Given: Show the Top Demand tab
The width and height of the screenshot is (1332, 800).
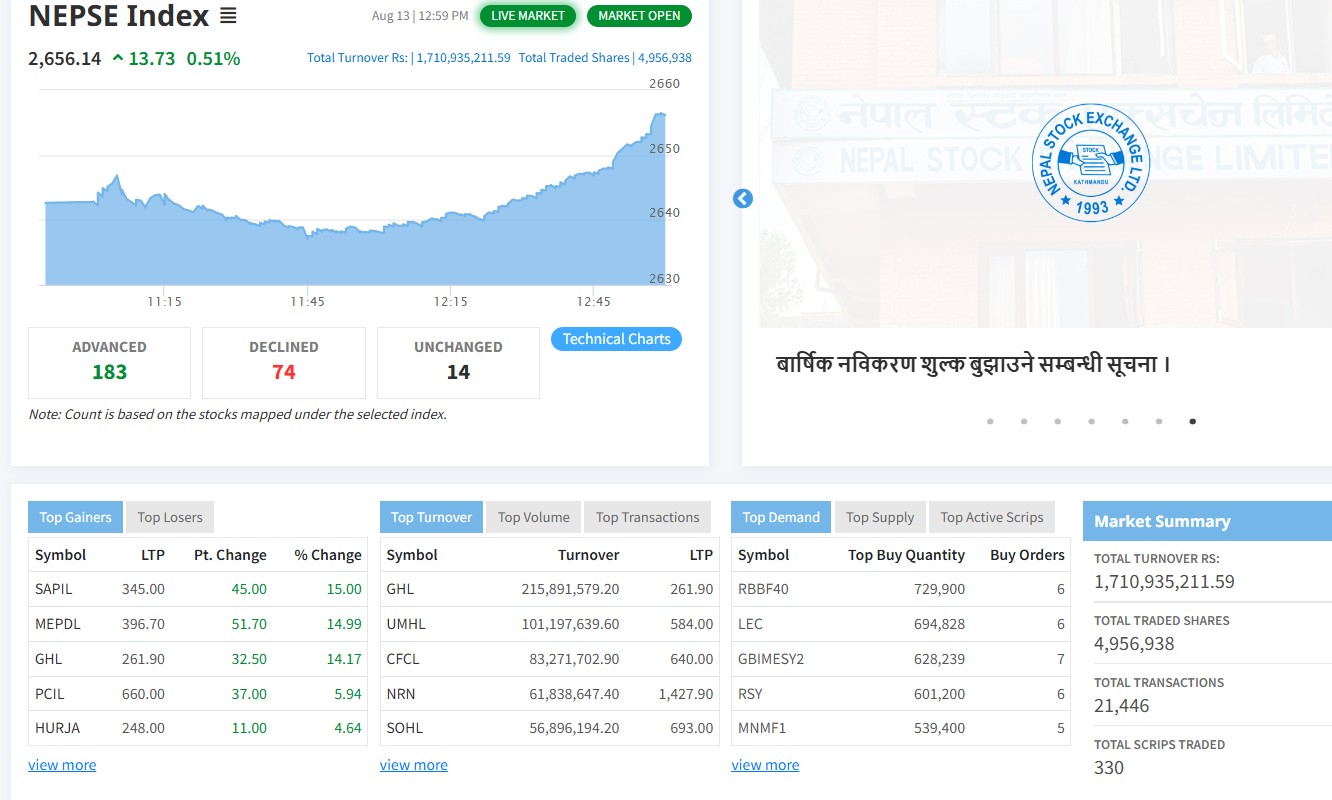Looking at the screenshot, I should [x=781, y=517].
